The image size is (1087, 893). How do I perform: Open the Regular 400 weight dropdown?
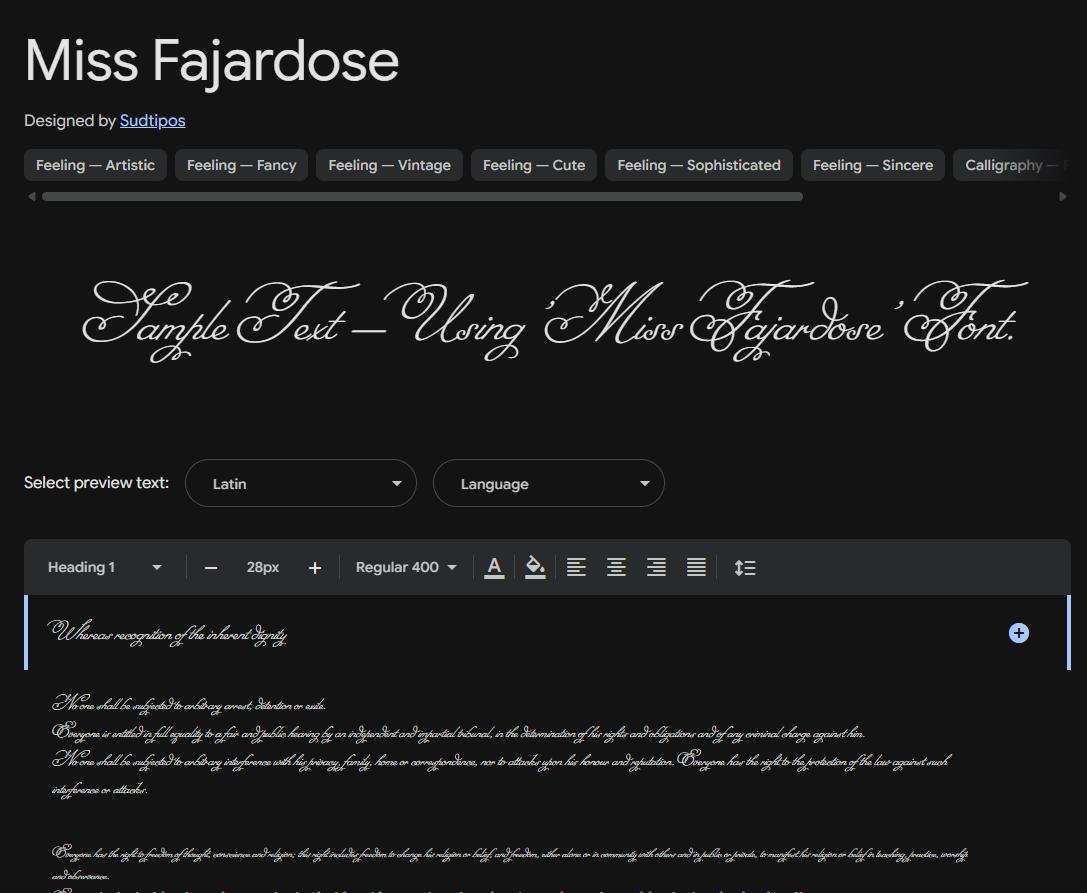pyautogui.click(x=406, y=567)
